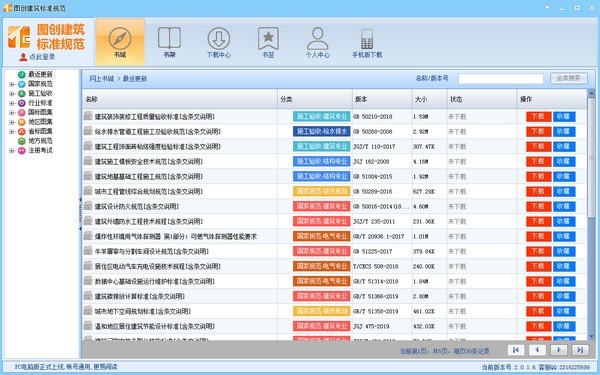
Task: Open the 书城 bookstore icon
Action: click(x=120, y=42)
